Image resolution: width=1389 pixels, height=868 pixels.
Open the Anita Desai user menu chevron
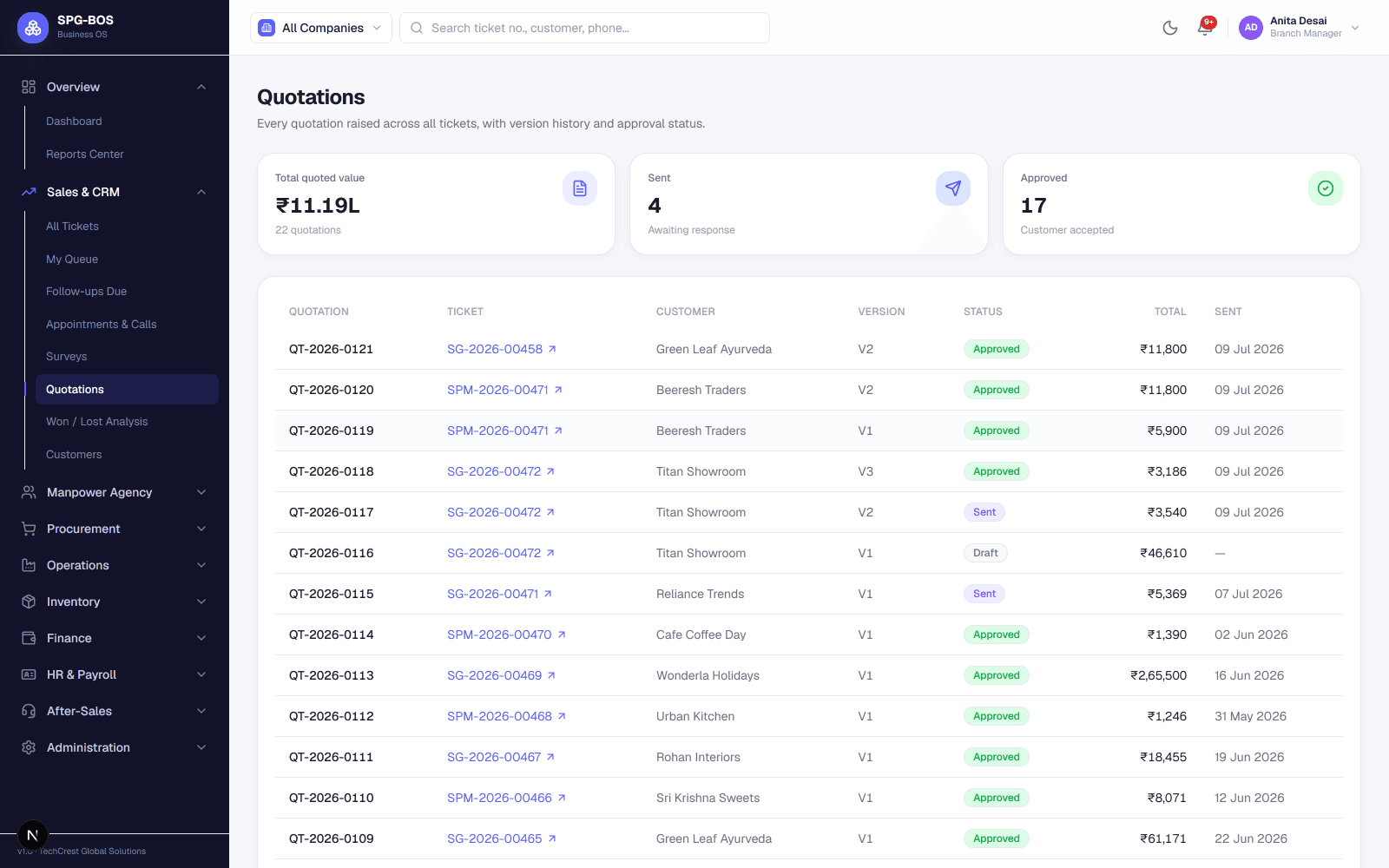pos(1355,28)
